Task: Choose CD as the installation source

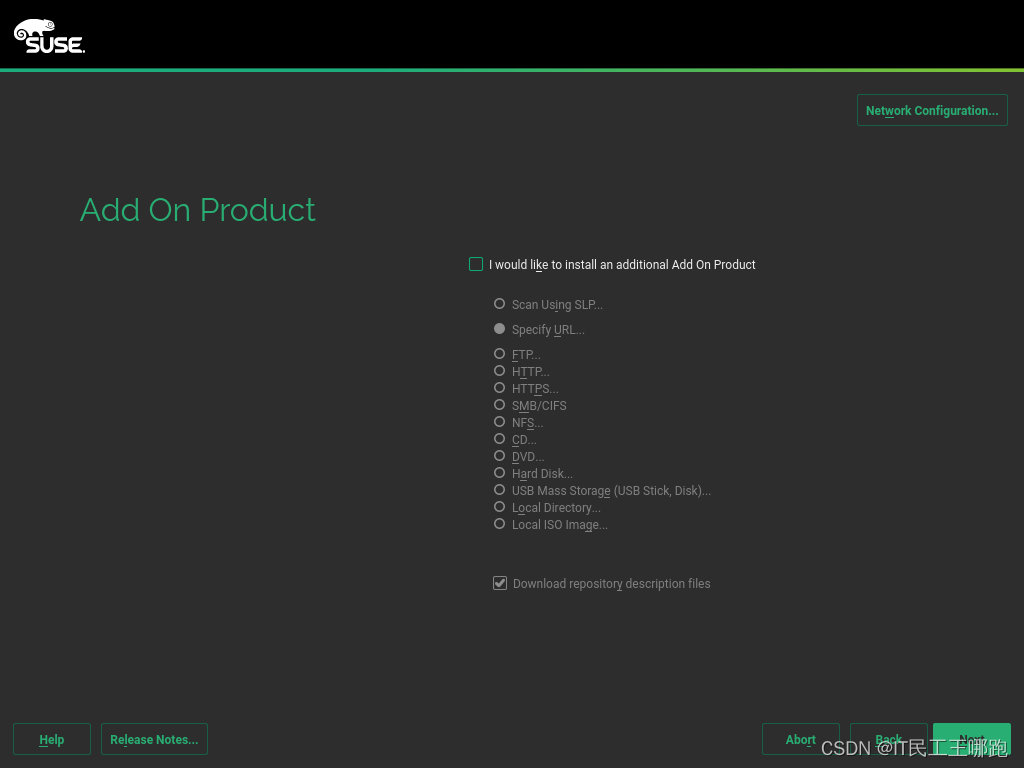Action: 499,439
